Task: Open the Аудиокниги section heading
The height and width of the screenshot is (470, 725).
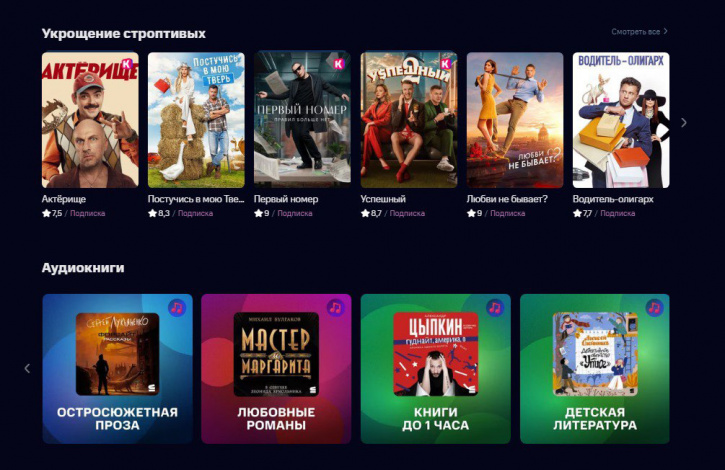Action: point(83,268)
